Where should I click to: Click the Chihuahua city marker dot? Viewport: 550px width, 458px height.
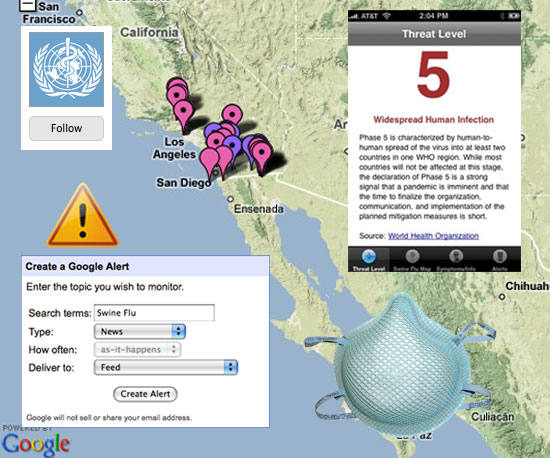click(x=502, y=297)
